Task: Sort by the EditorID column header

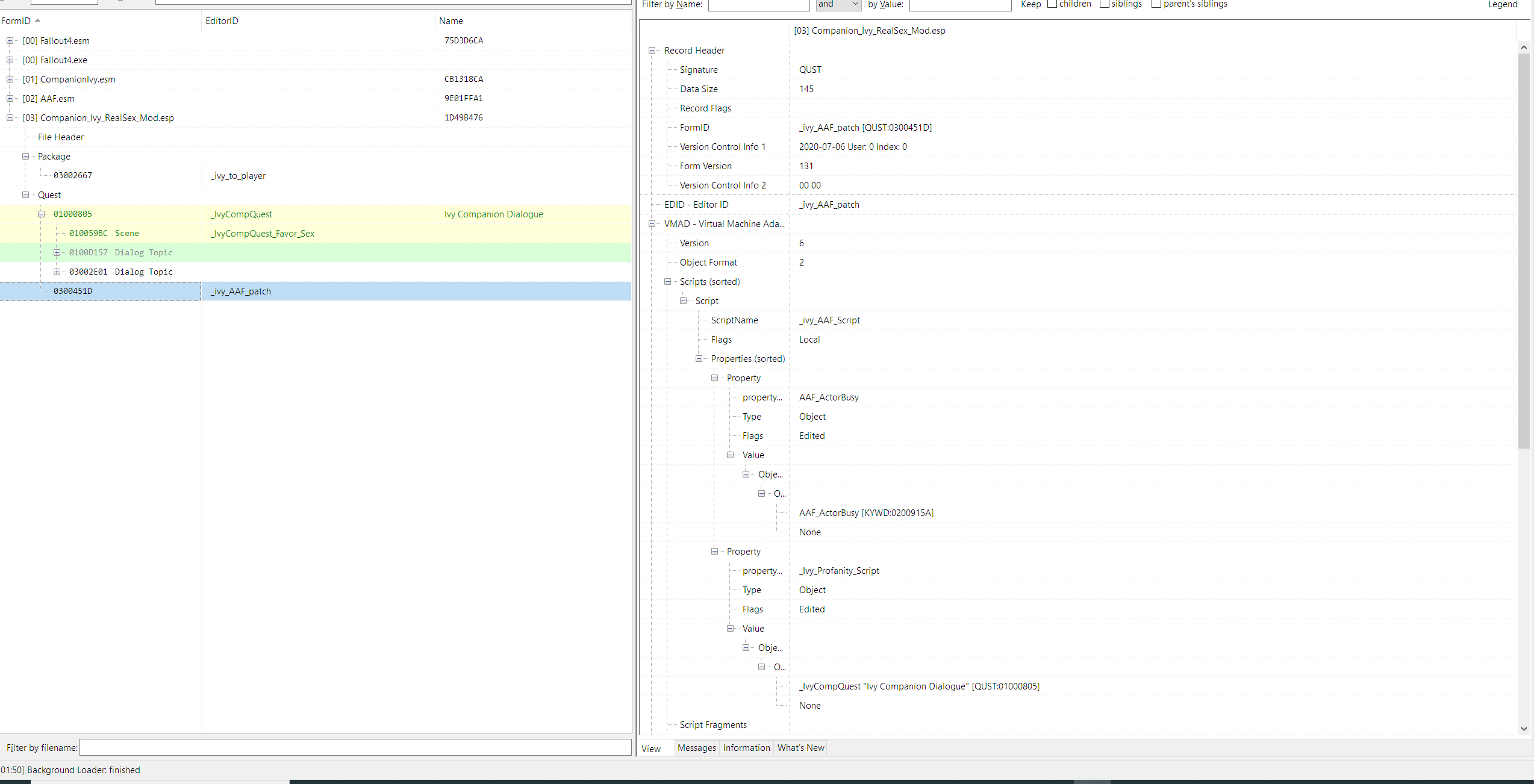Action: point(318,21)
